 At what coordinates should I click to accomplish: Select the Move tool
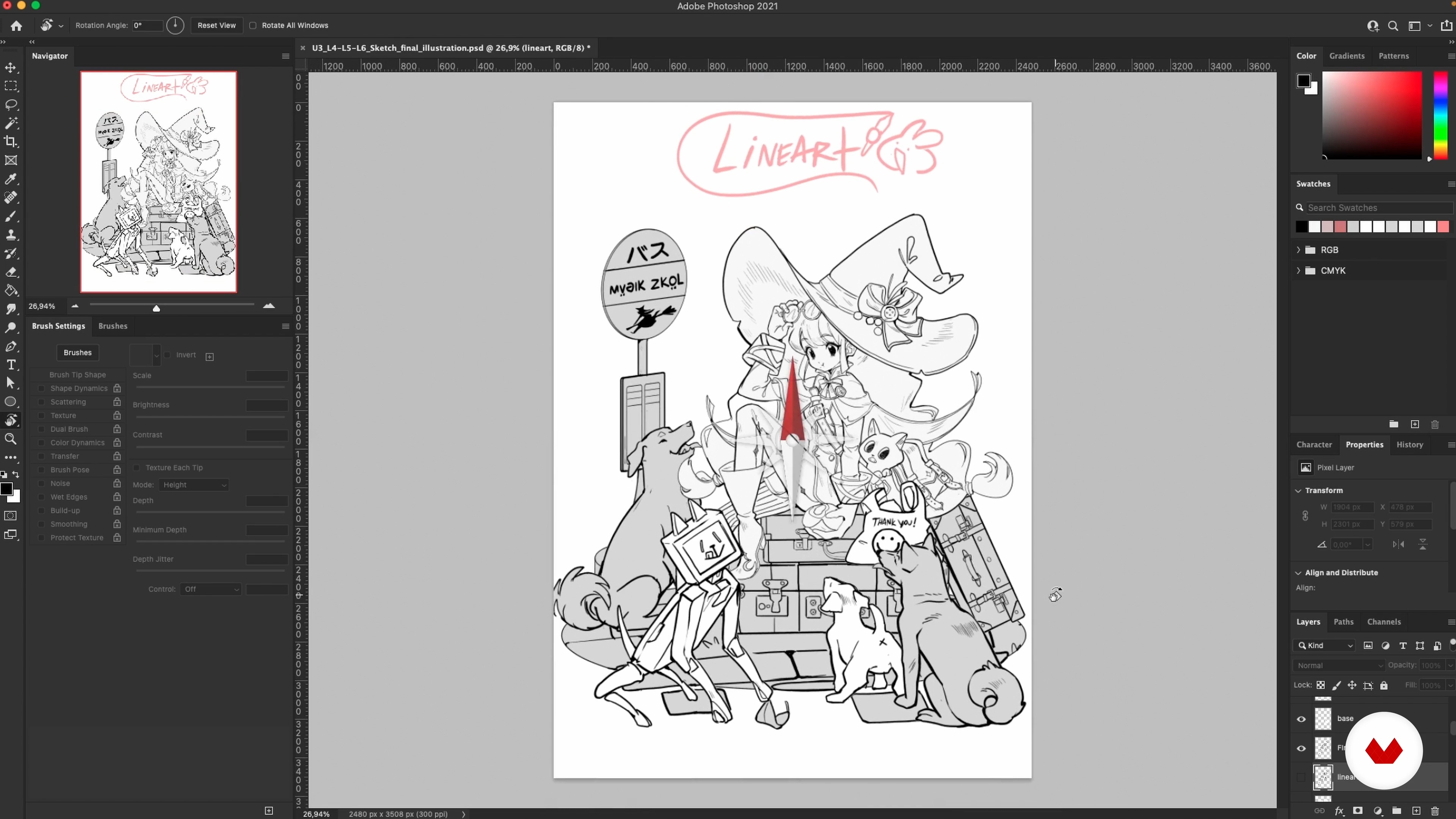[11, 68]
